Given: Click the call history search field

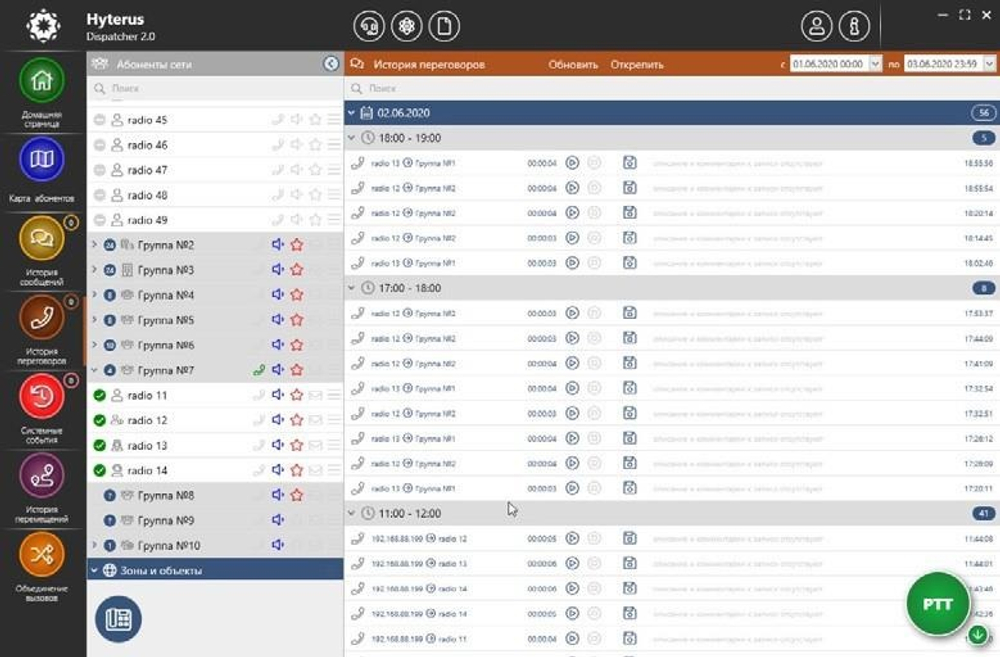Looking at the screenshot, I should point(672,88).
